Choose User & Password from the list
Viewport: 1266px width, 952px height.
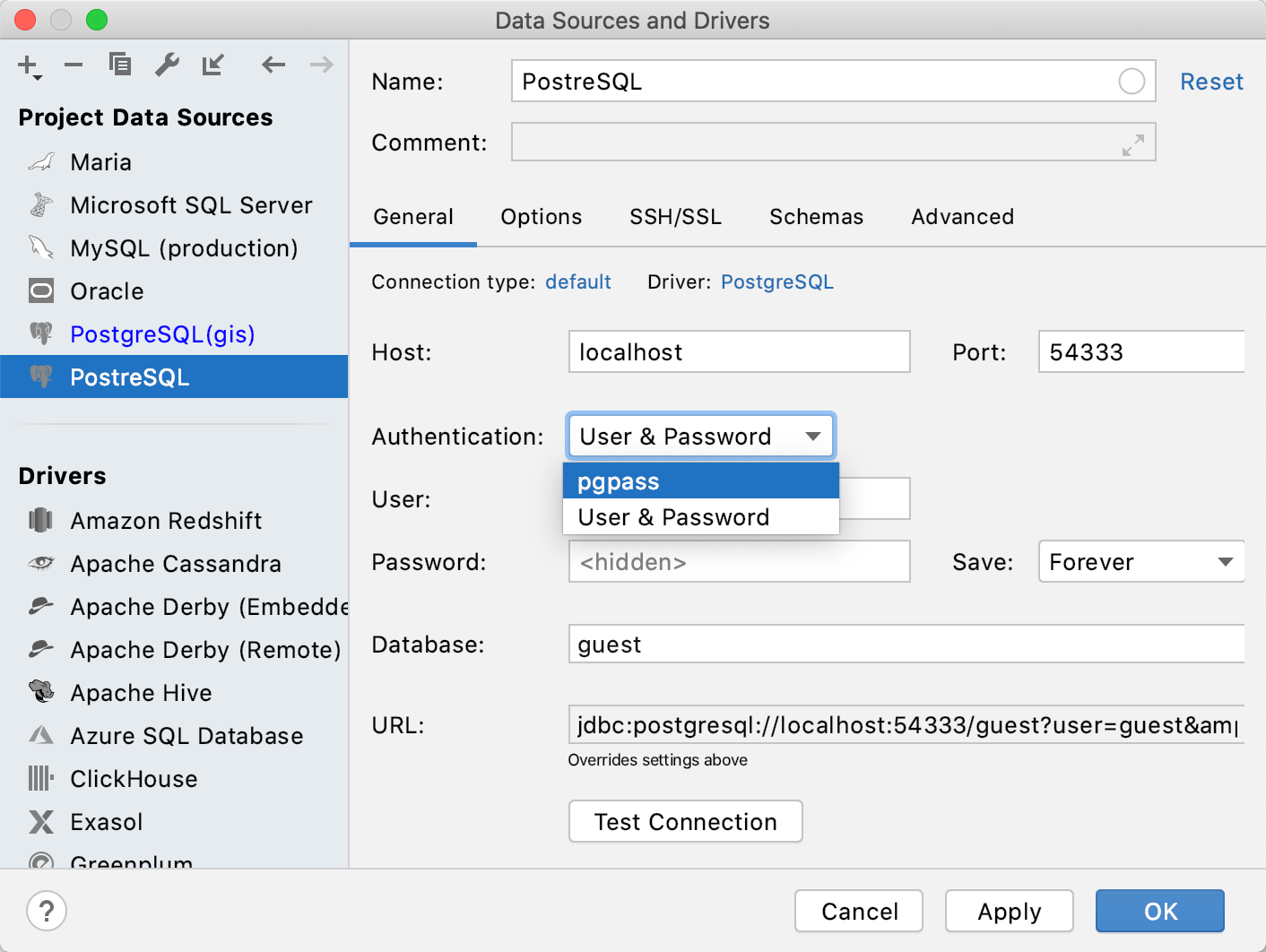pyautogui.click(x=701, y=517)
